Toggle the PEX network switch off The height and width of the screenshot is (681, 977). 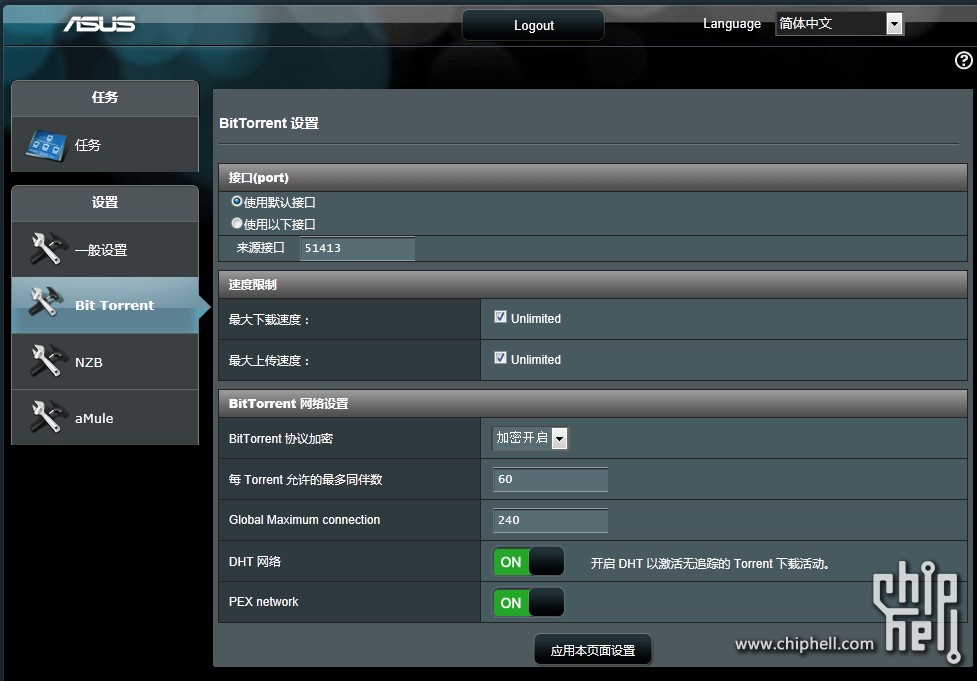[528, 602]
